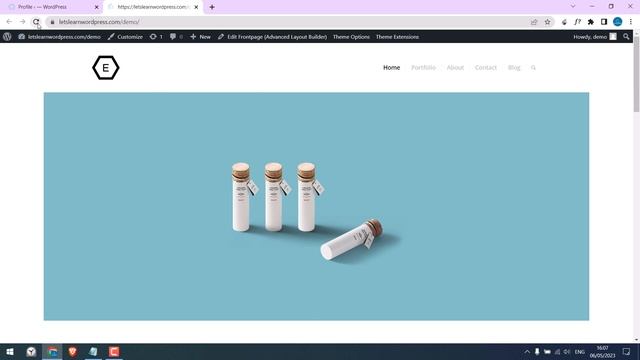Open a new browser tab
The width and height of the screenshot is (640, 360).
pos(212,7)
